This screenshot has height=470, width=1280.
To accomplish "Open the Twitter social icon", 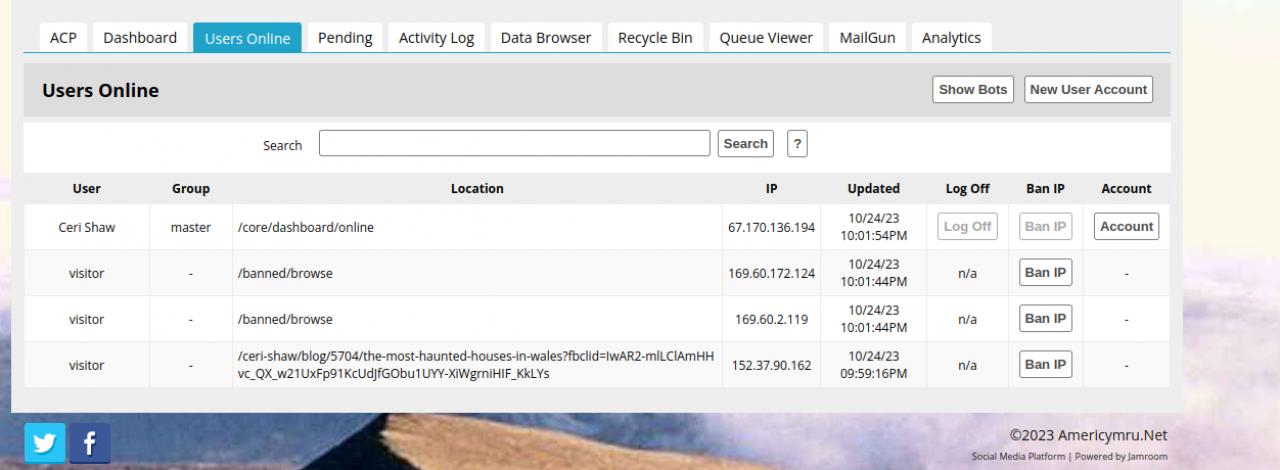I will click(45, 443).
